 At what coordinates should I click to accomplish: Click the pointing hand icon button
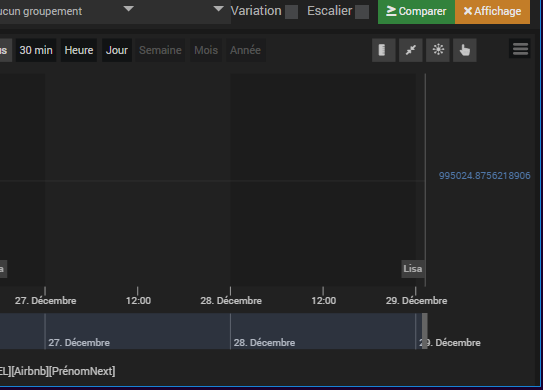(x=465, y=50)
